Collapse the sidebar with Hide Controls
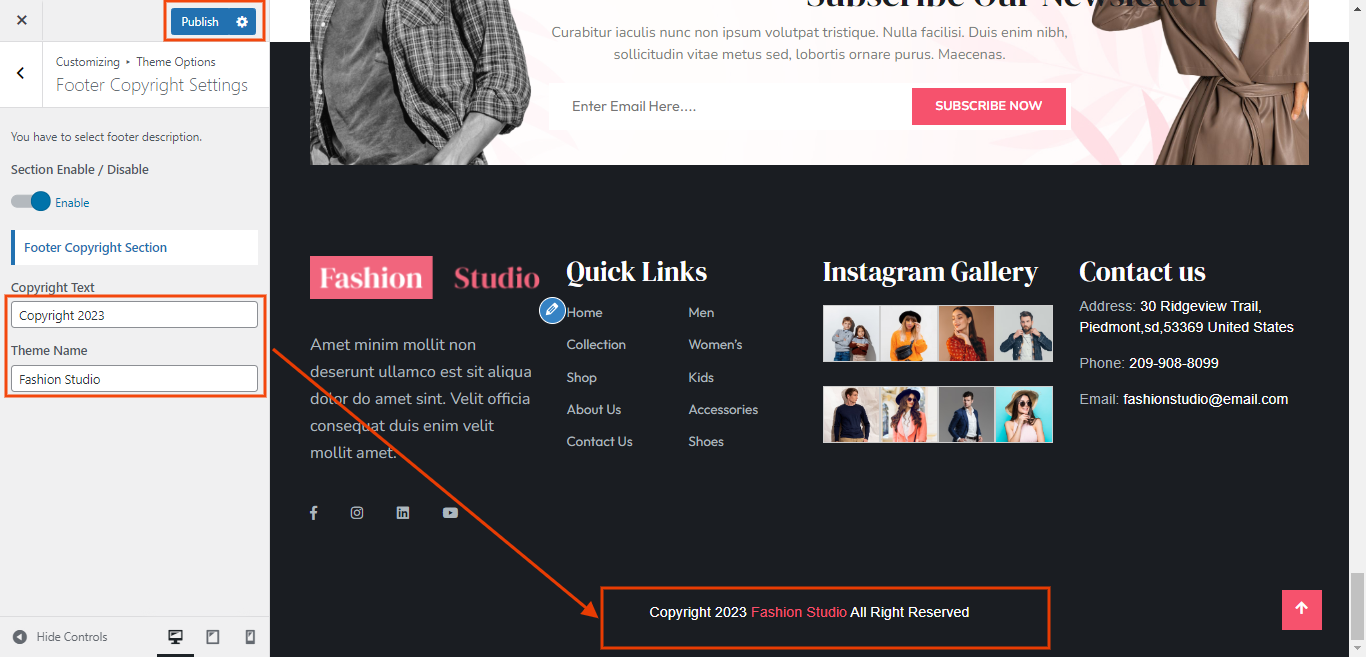Viewport: 1366px width, 657px height. [60, 637]
